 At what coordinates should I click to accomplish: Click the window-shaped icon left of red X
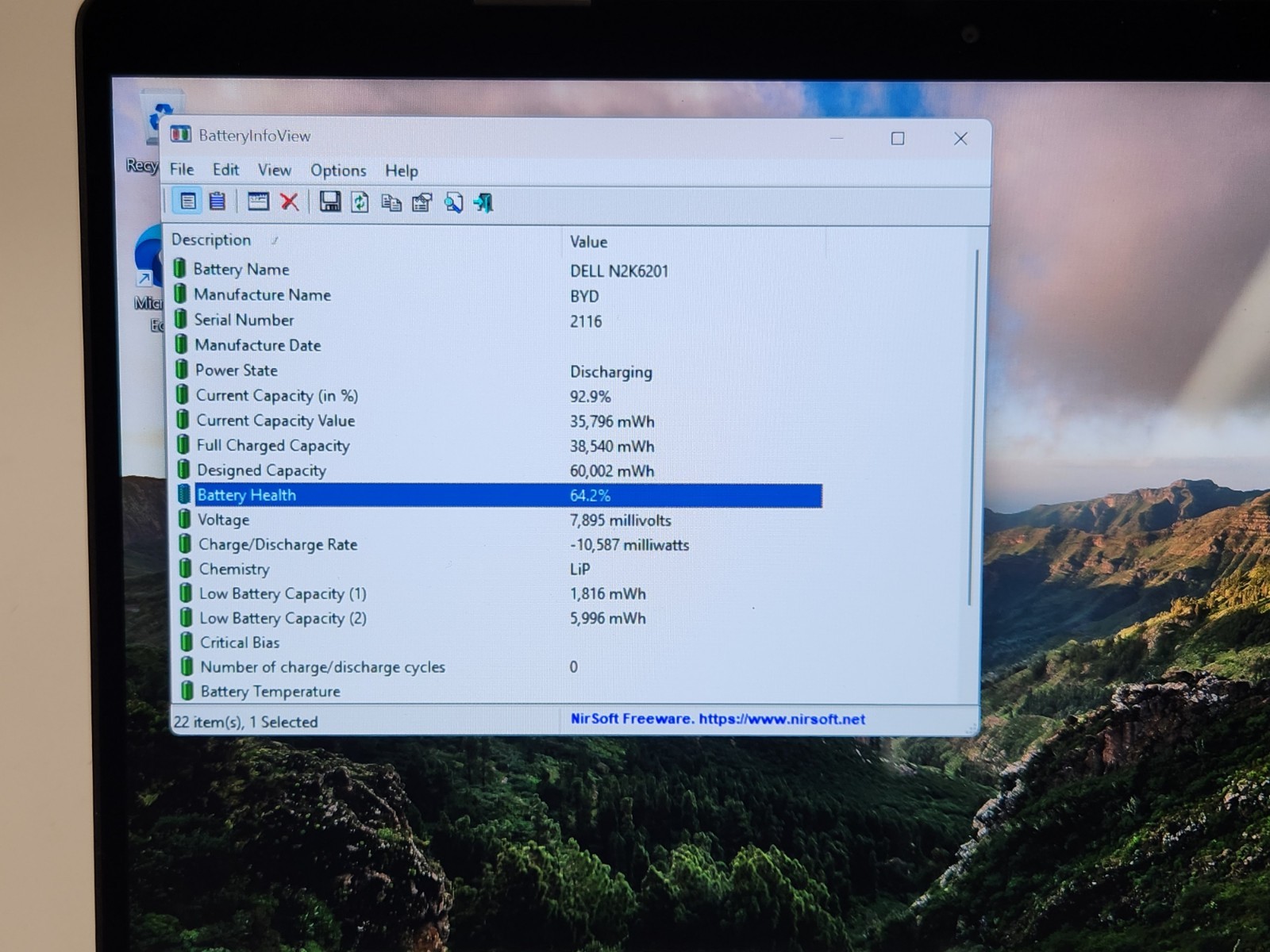(x=258, y=202)
